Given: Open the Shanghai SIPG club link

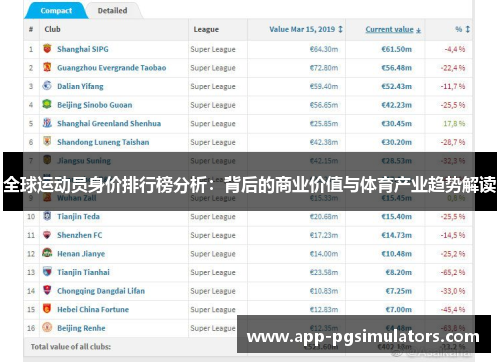Looking at the screenshot, I should coord(83,49).
